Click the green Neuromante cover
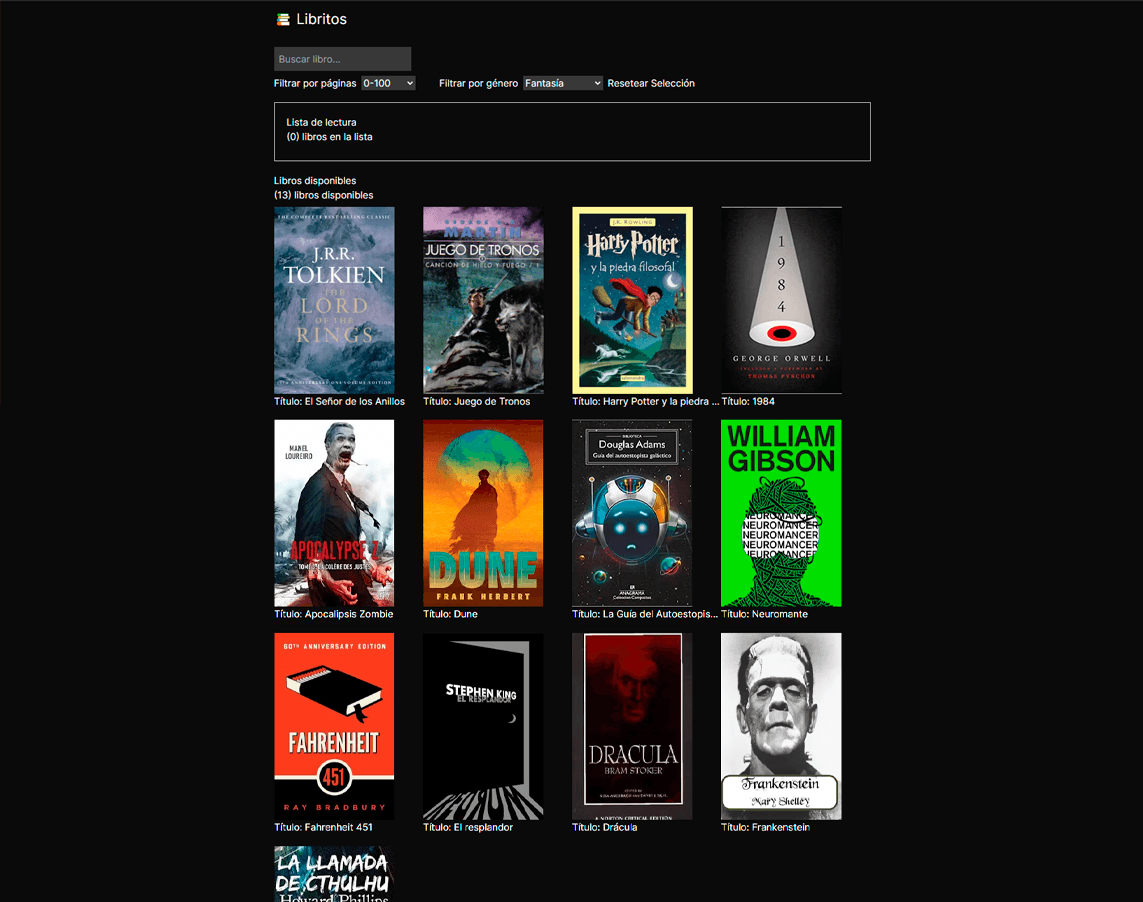This screenshot has width=1143, height=902. [781, 513]
